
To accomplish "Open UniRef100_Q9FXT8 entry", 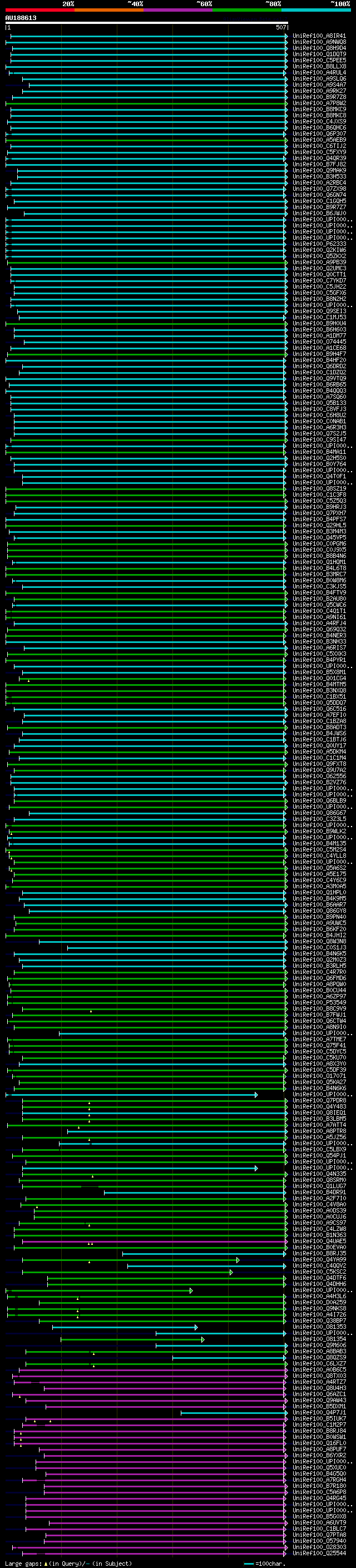I will pyautogui.click(x=319, y=764).
